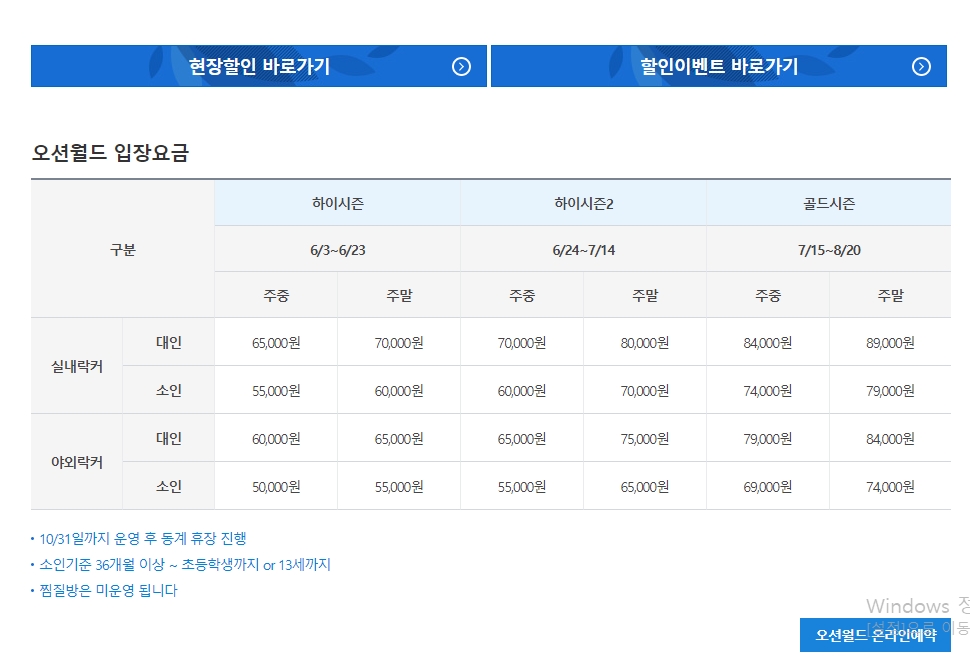Select 야외락커 소인 하이시즌 주중 price 50,000원
Screen dimensions: 970x666
coord(276,487)
